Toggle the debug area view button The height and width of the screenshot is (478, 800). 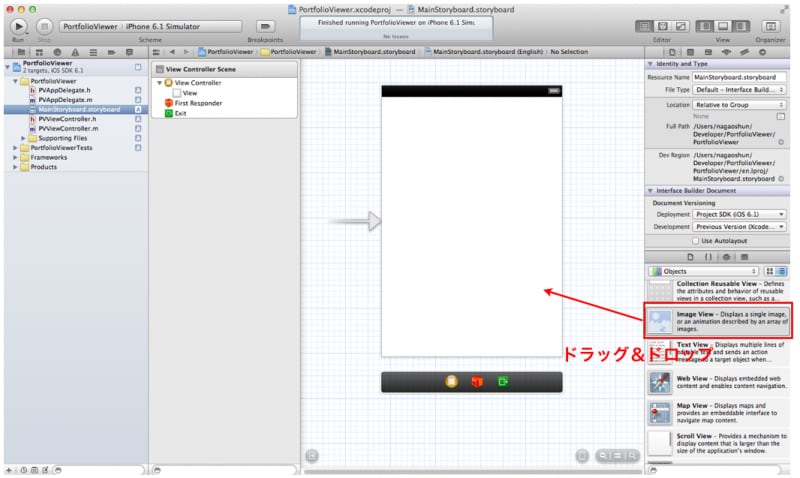coord(723,26)
